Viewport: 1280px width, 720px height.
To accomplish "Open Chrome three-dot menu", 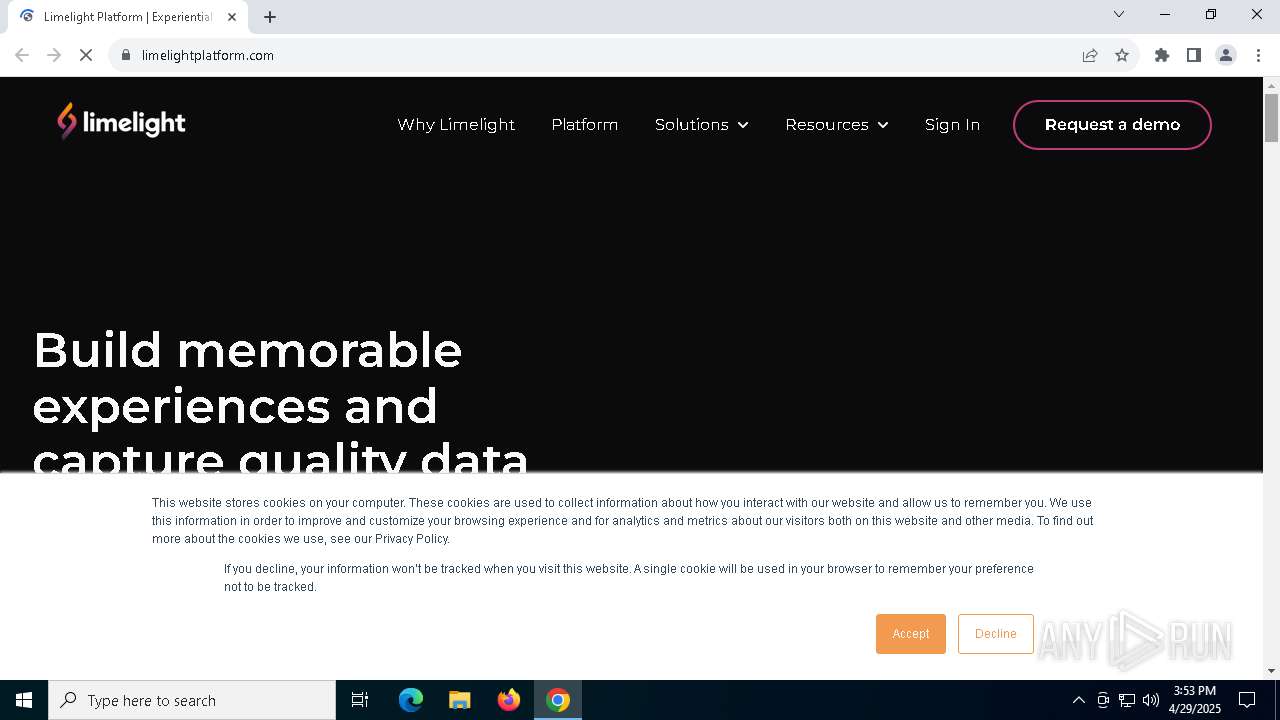I will (x=1258, y=55).
